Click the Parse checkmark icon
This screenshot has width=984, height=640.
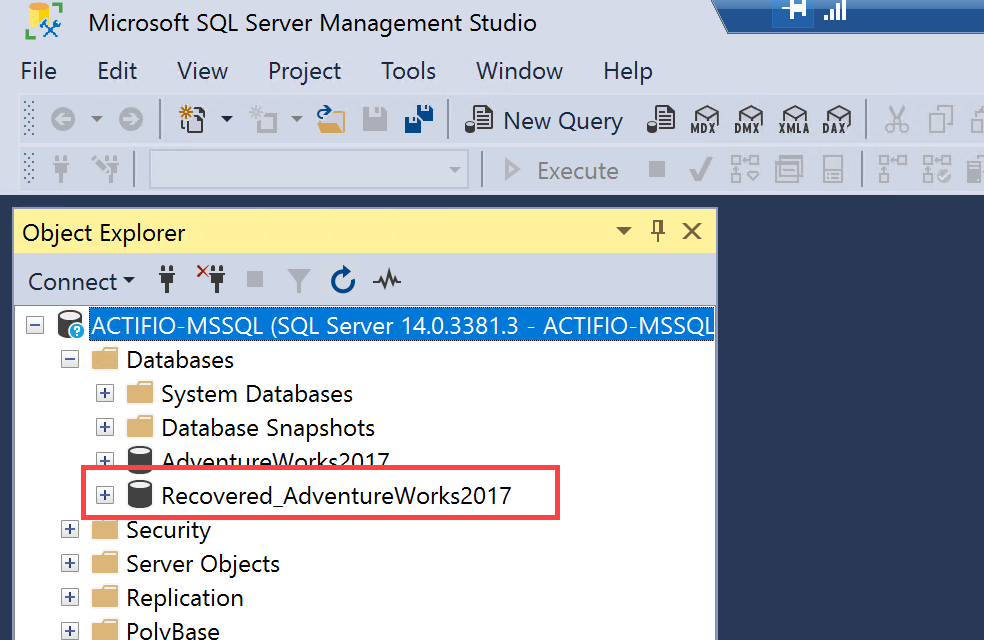click(x=700, y=169)
